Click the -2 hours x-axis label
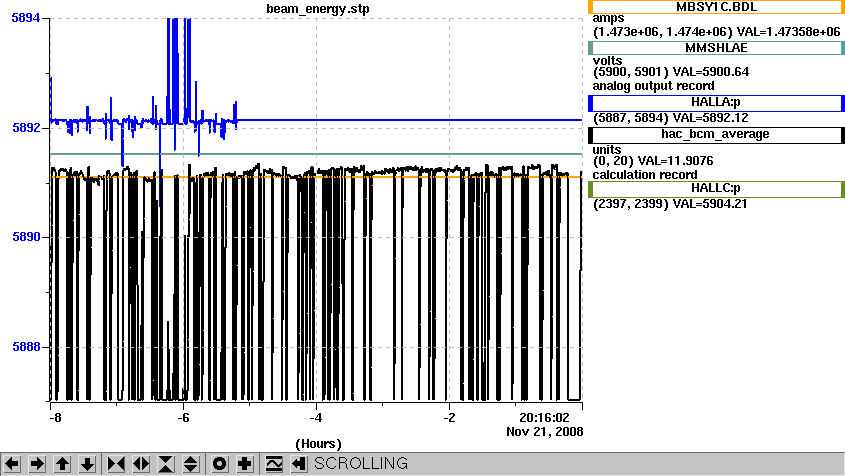This screenshot has width=845, height=476. pyautogui.click(x=449, y=418)
